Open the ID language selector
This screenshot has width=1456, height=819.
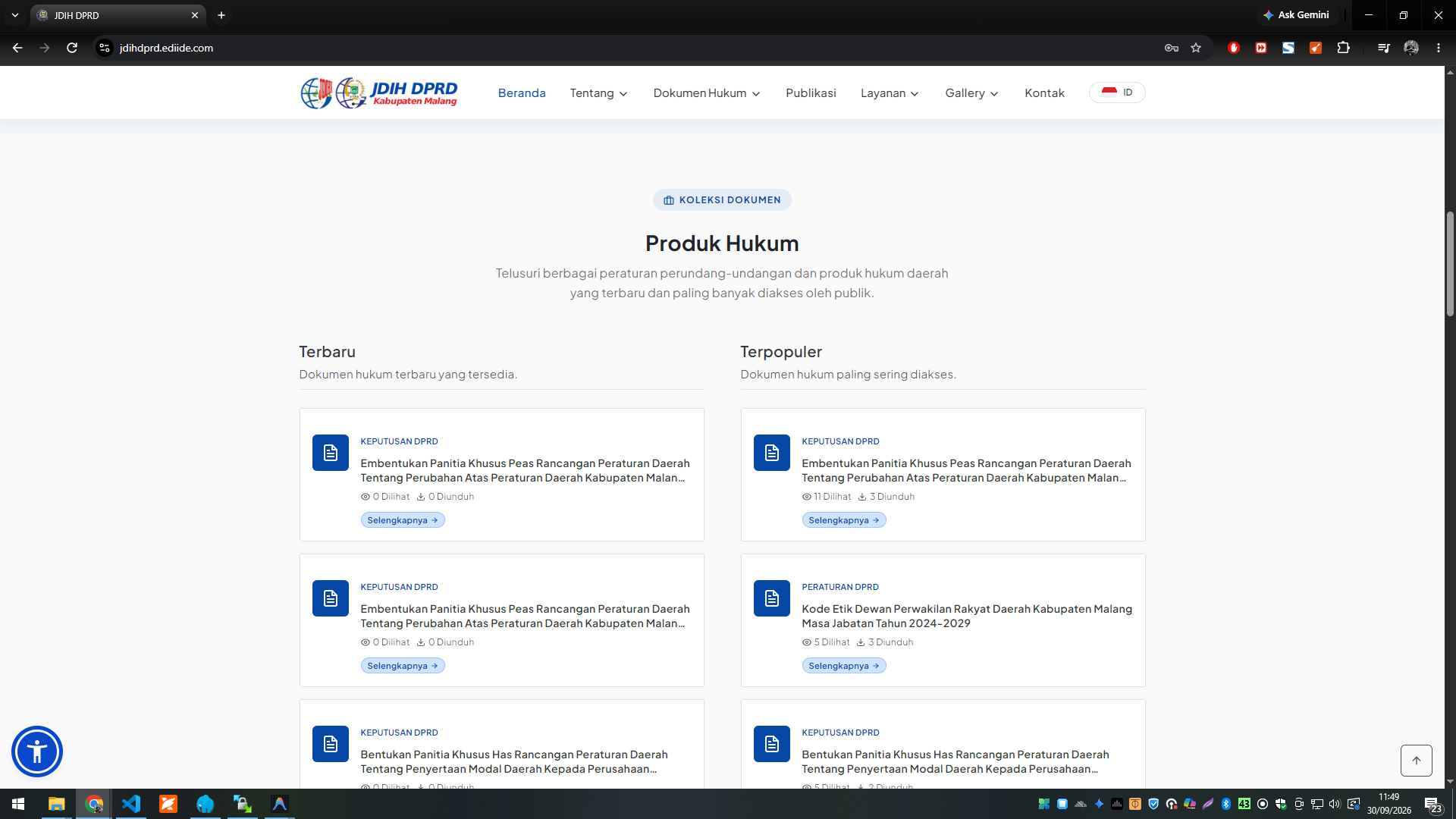tap(1117, 93)
